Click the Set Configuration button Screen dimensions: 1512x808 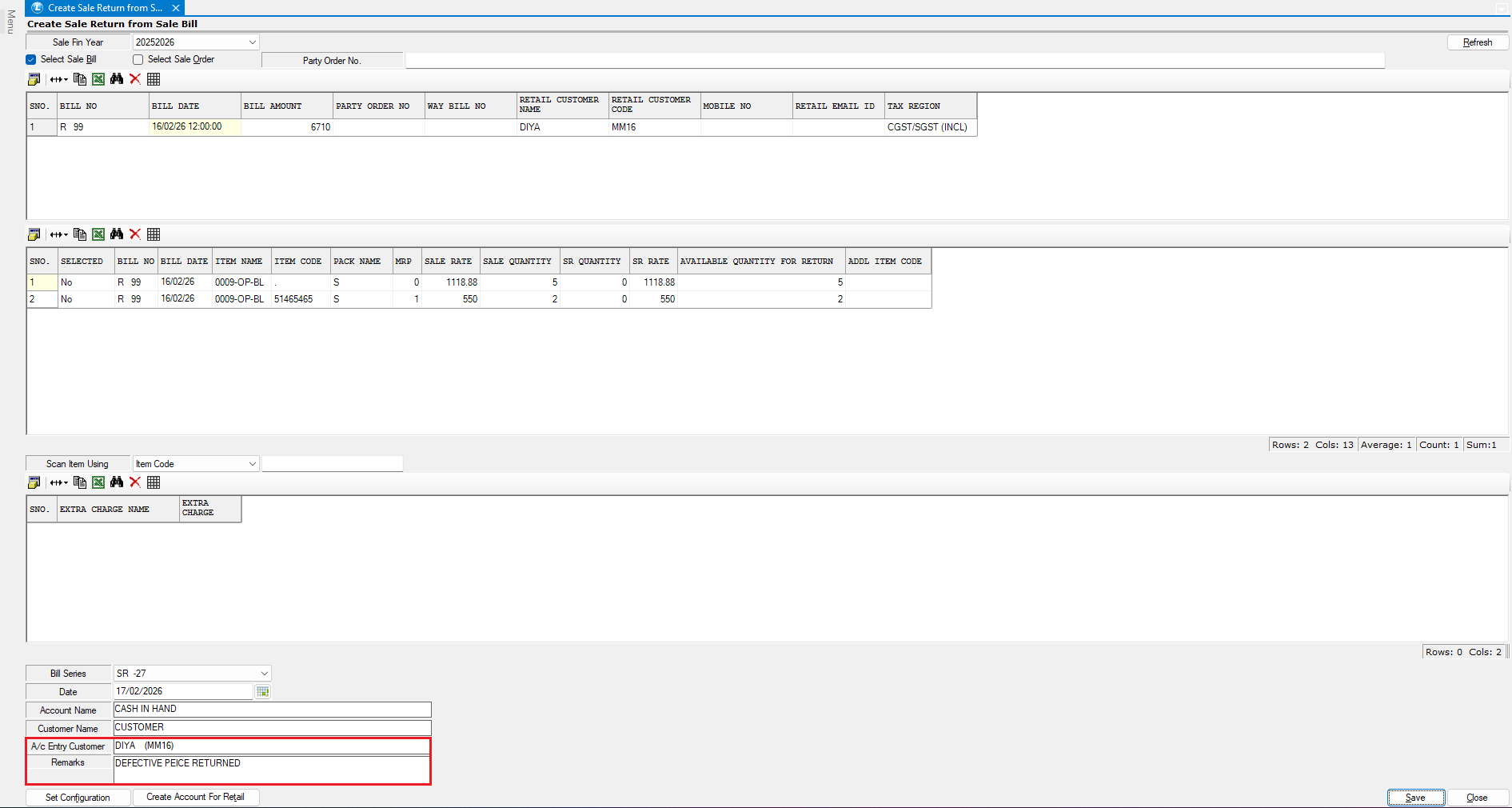[x=78, y=798]
